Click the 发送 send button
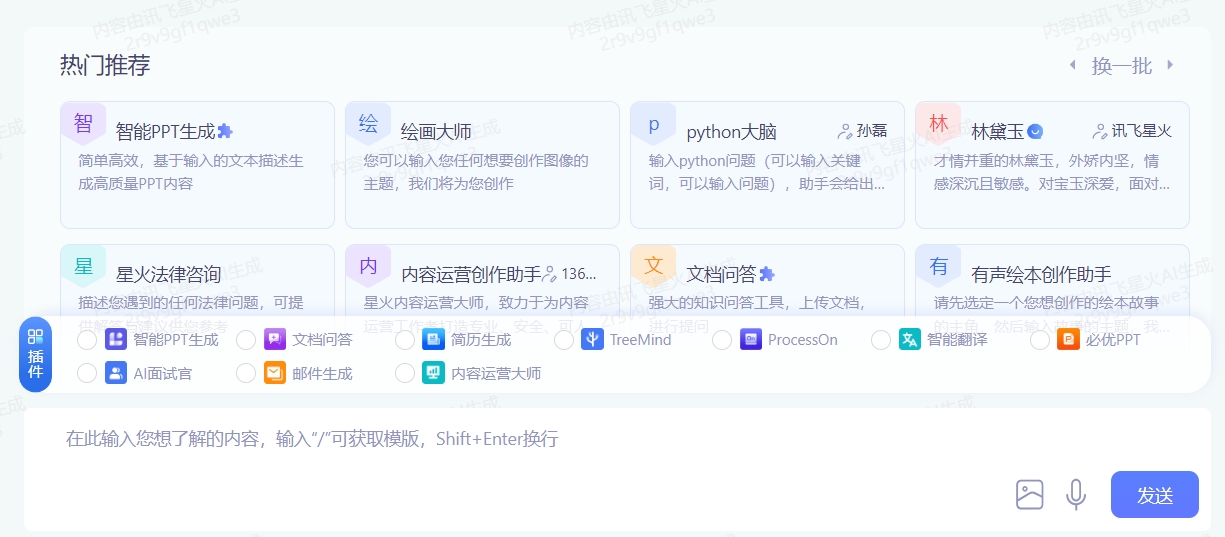The height and width of the screenshot is (537, 1225). (1155, 495)
